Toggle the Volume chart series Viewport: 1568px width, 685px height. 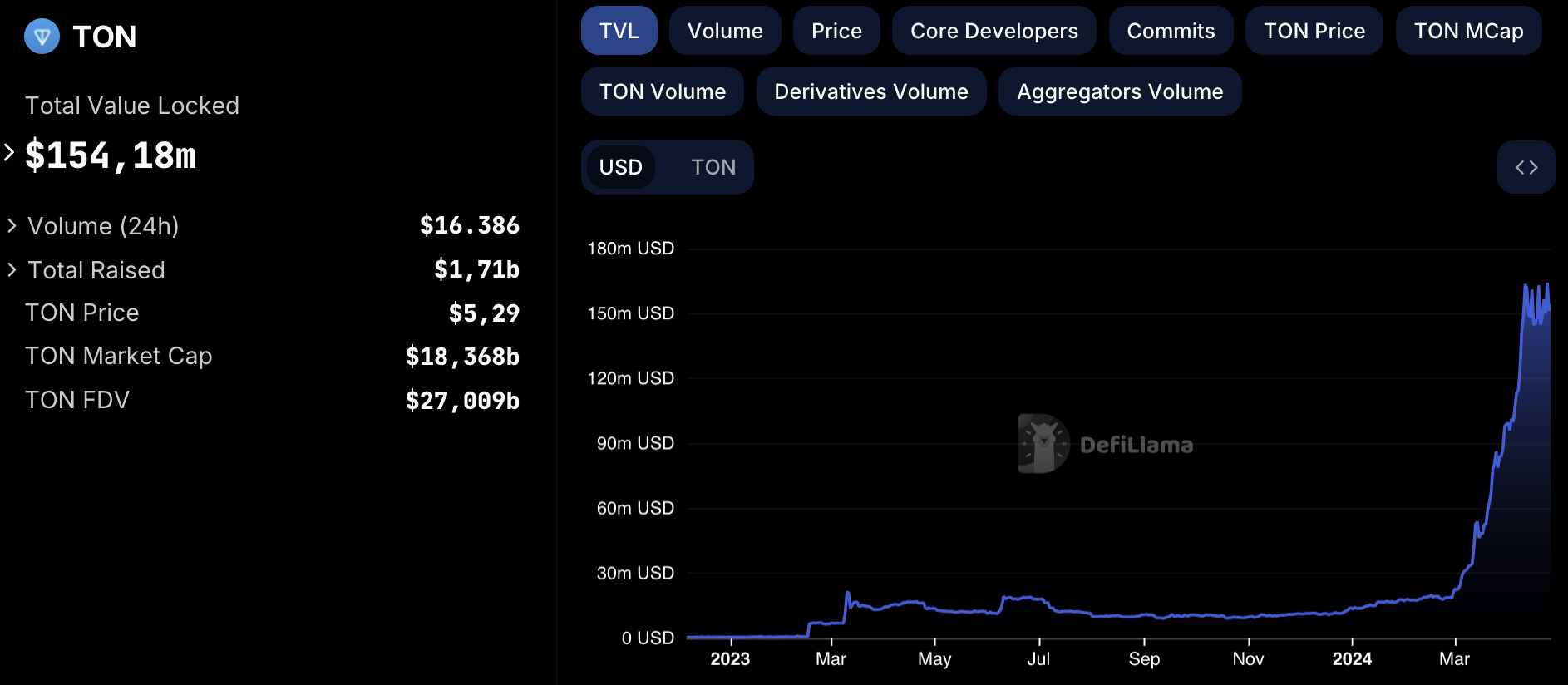tap(725, 31)
